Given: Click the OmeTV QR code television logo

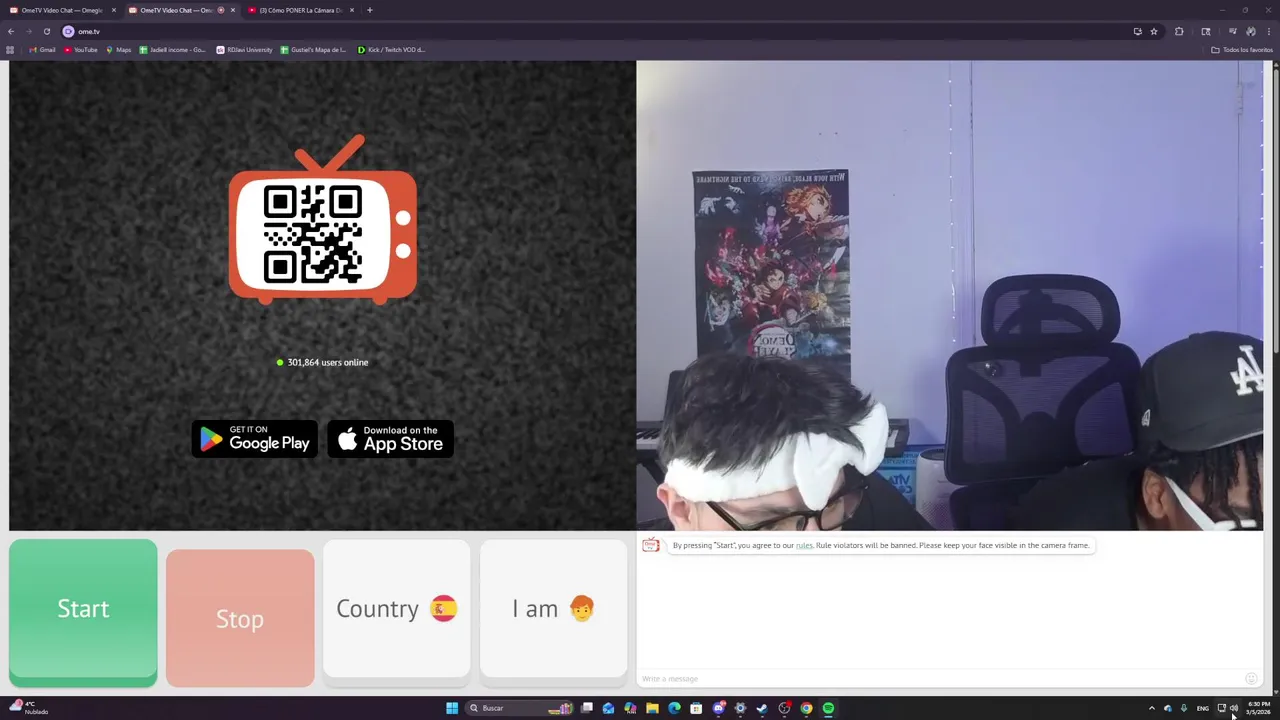Looking at the screenshot, I should point(323,220).
